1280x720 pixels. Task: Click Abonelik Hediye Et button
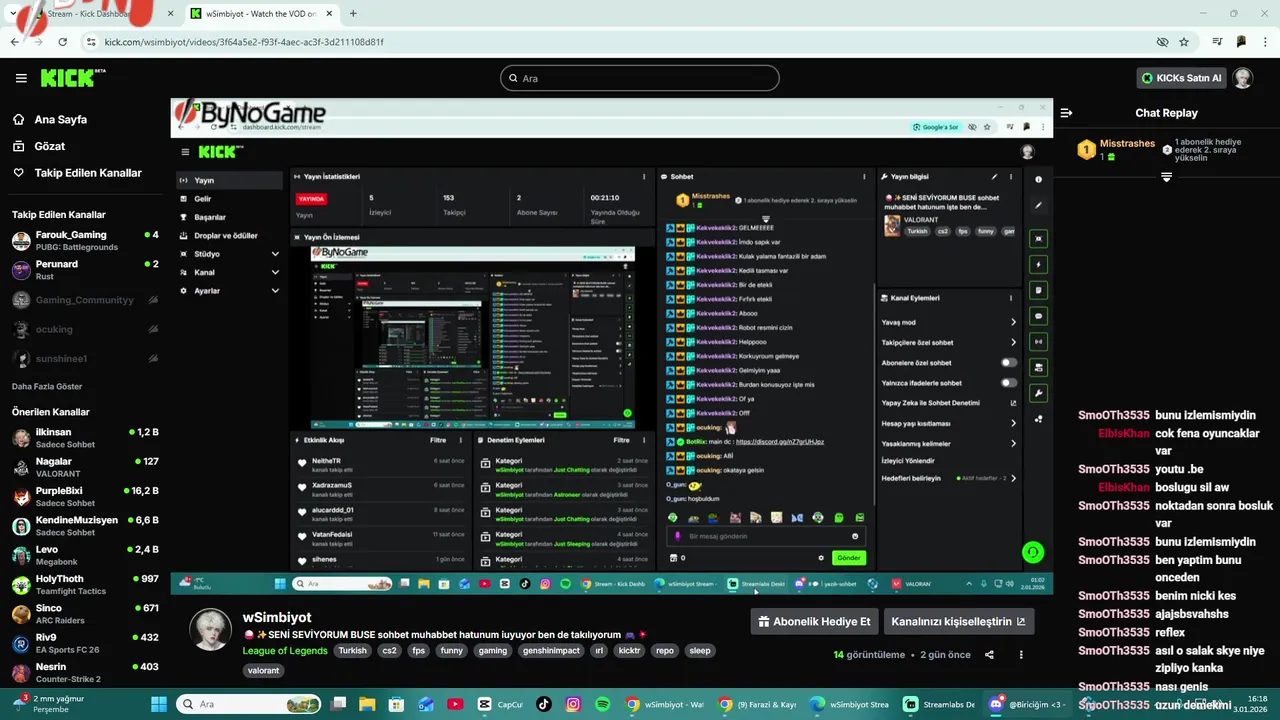tap(815, 621)
